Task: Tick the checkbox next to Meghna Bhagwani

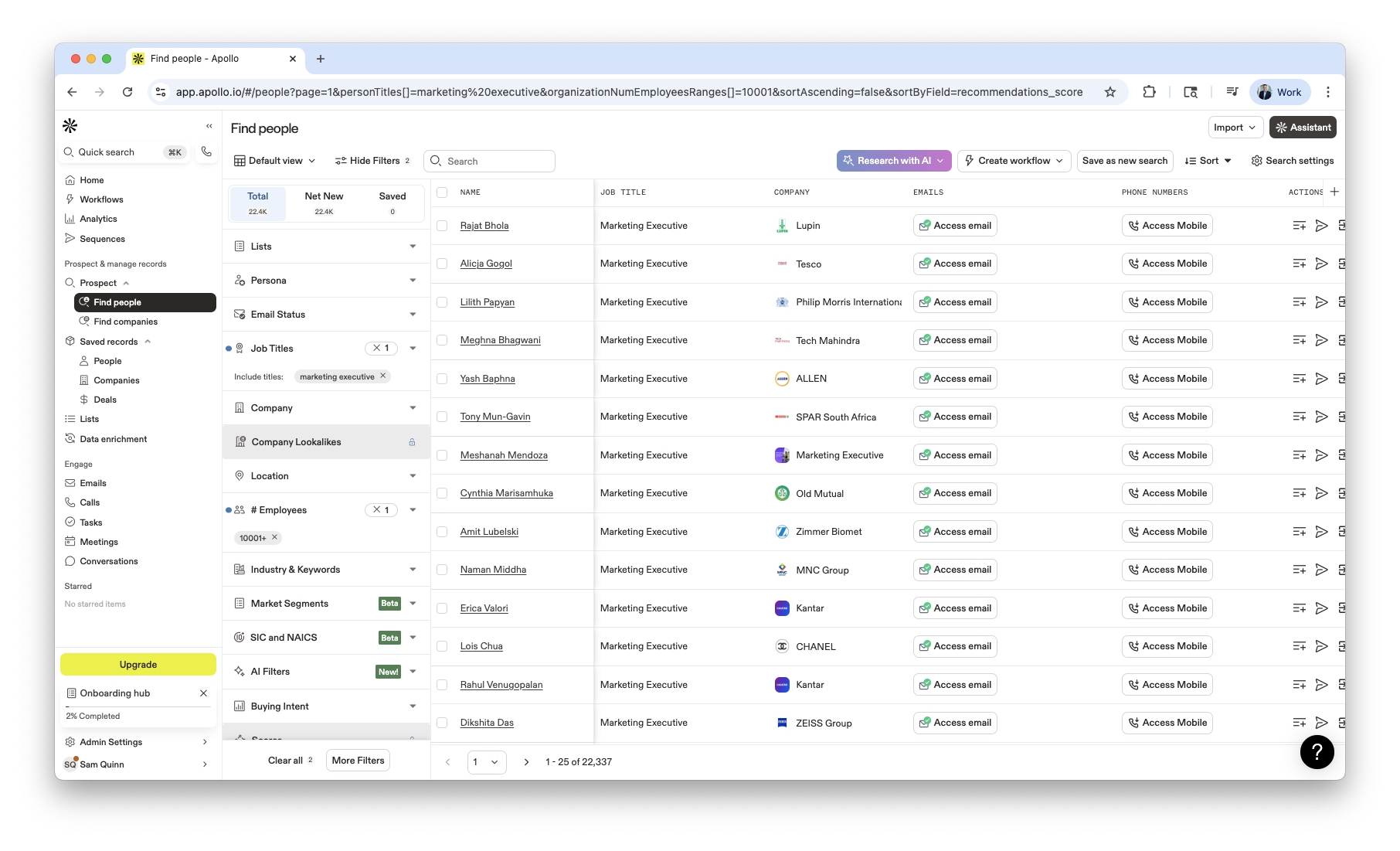Action: pos(442,340)
